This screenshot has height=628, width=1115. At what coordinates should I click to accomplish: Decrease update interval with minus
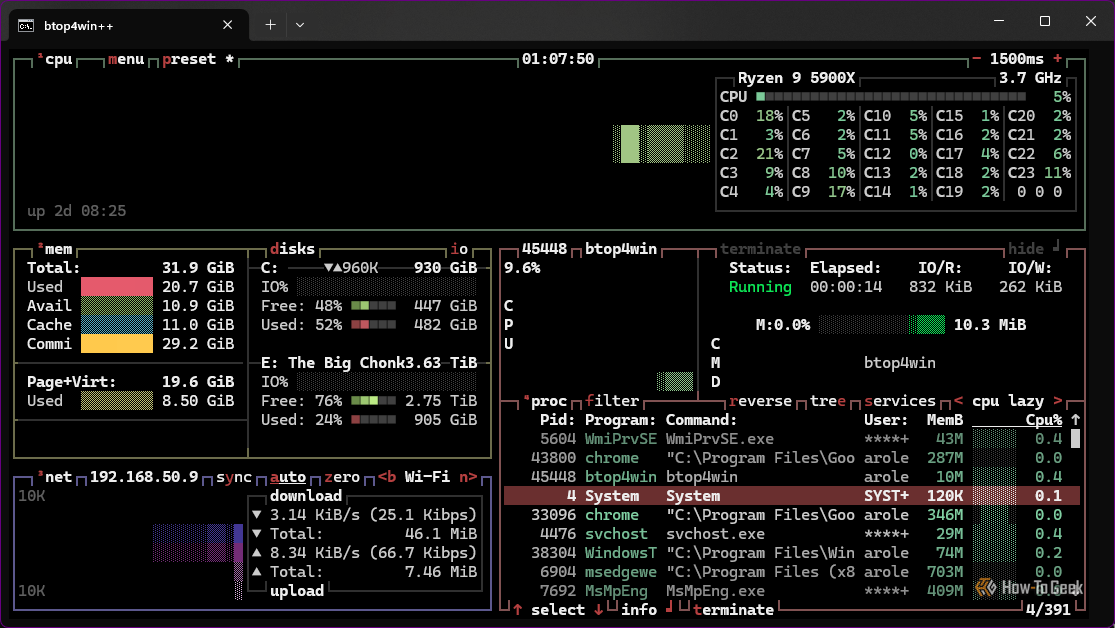976,58
